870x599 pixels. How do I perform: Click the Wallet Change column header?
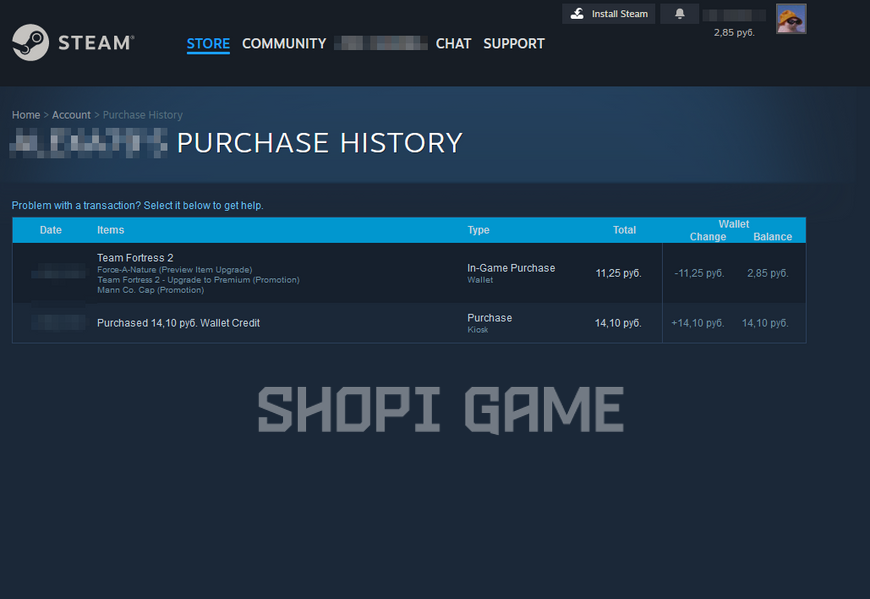point(707,237)
